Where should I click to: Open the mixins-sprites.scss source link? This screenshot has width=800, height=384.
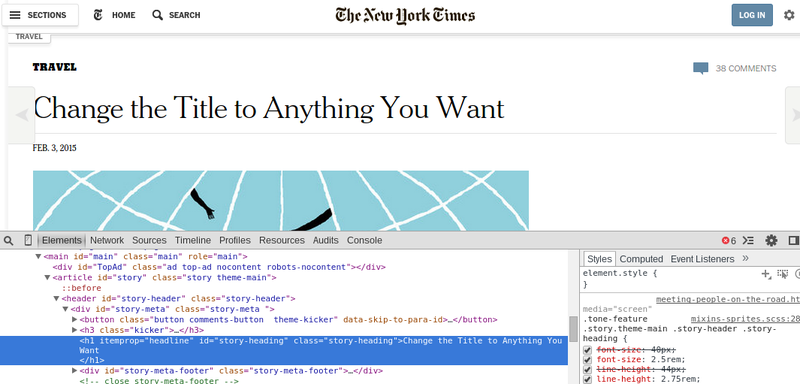(745, 319)
